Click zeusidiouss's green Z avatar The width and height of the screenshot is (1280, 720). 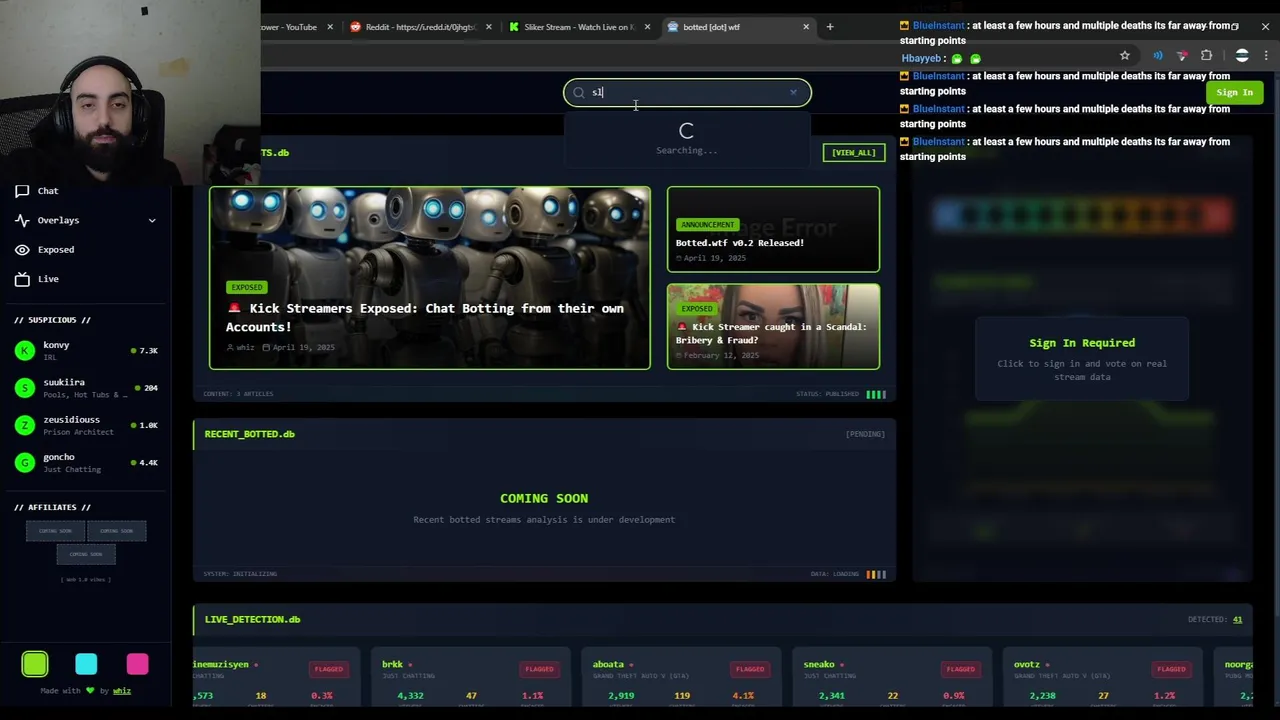click(25, 425)
